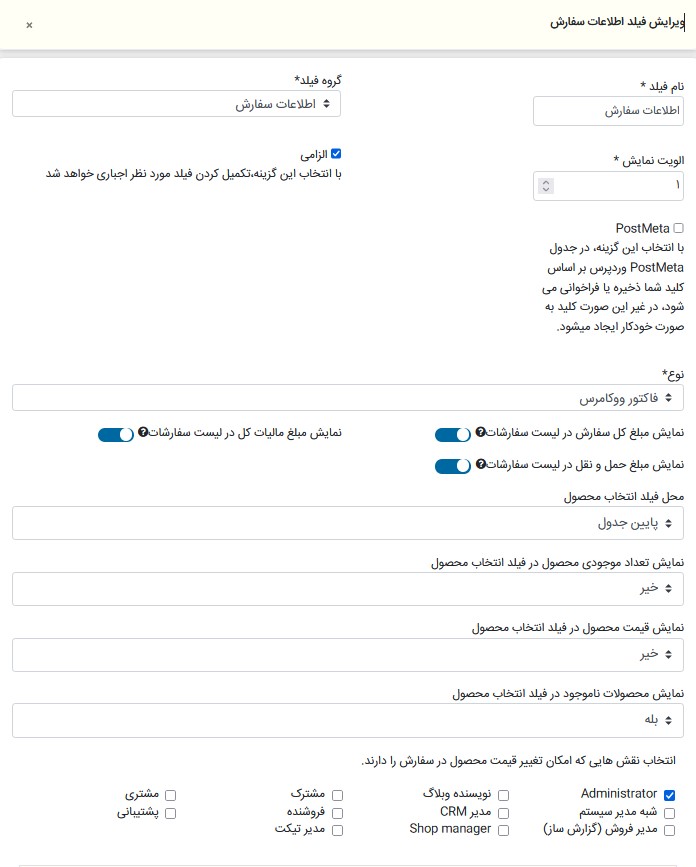Close the edit field dialog
Viewport: 696px width, 867px height.
click(29, 25)
